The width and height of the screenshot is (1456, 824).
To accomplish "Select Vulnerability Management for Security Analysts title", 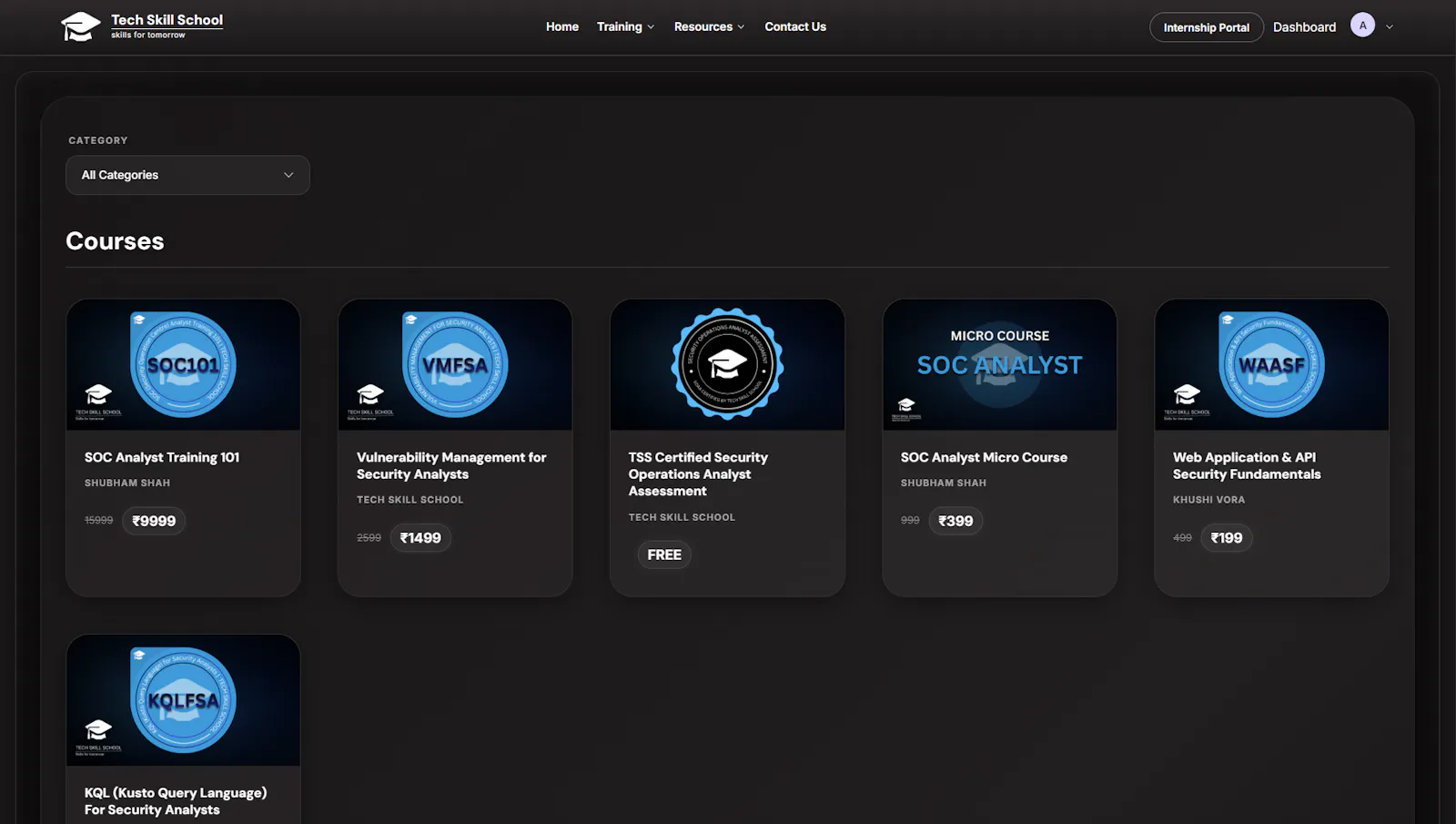I will coord(451,465).
